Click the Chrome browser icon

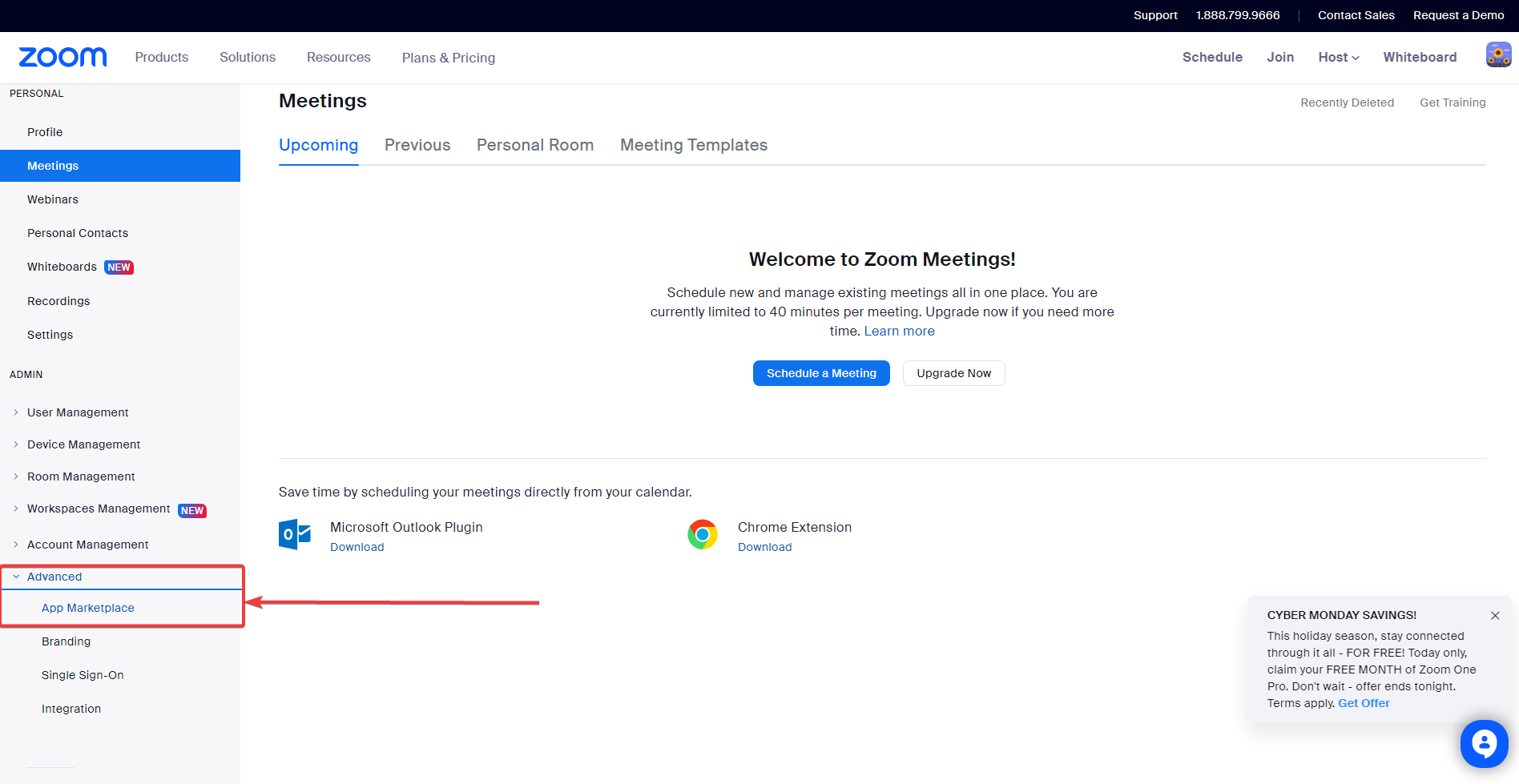coord(703,534)
